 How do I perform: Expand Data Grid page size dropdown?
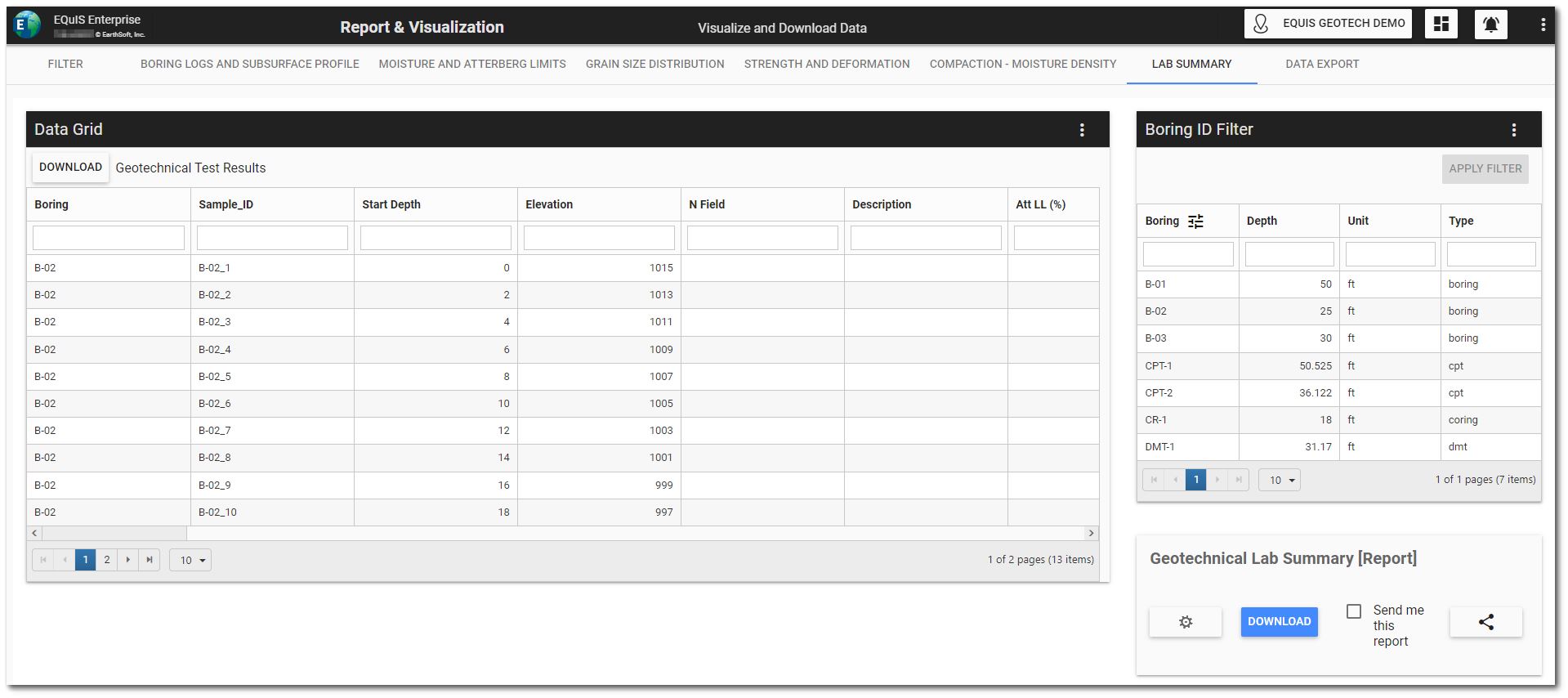coord(190,560)
